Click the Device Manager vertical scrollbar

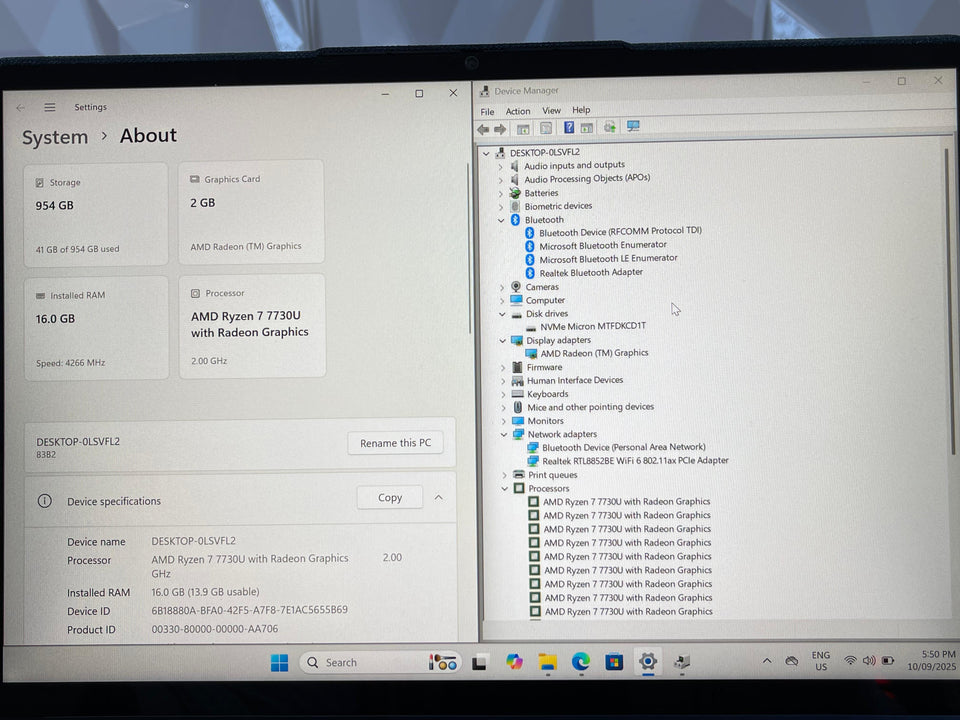point(950,300)
